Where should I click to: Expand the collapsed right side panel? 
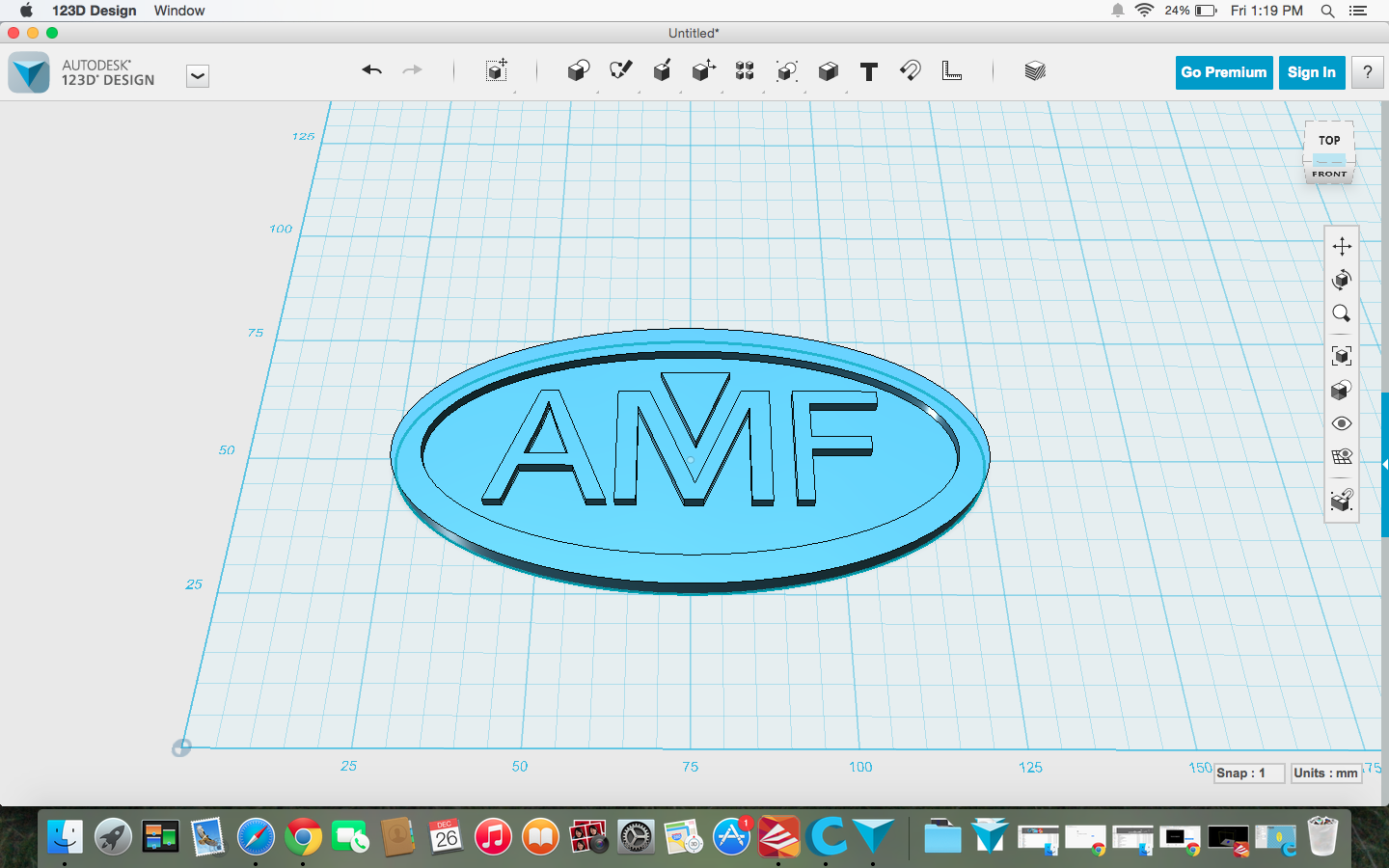pyautogui.click(x=1385, y=465)
